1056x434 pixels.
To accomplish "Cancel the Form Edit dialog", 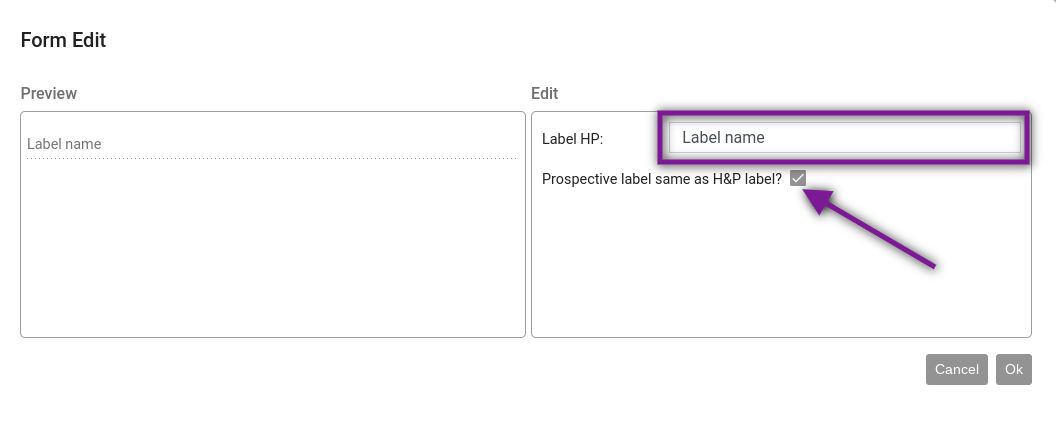I will click(956, 369).
